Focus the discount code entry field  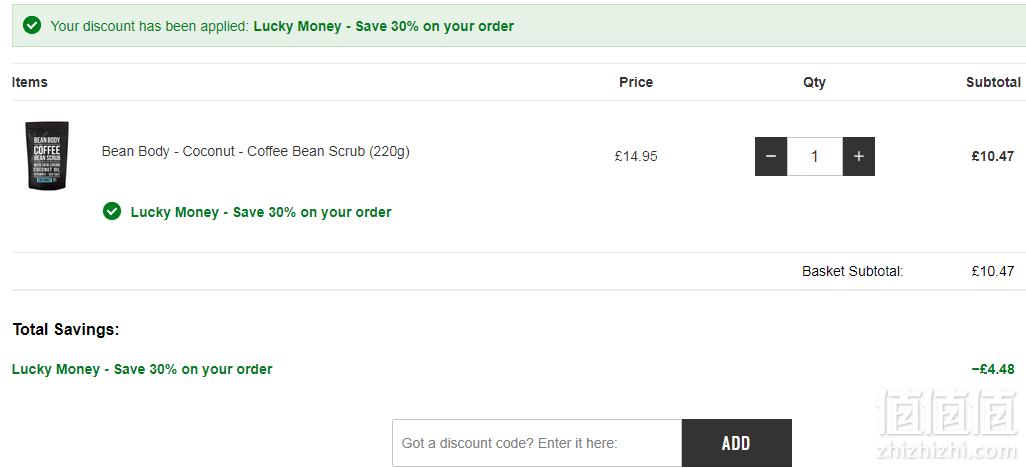click(x=537, y=443)
